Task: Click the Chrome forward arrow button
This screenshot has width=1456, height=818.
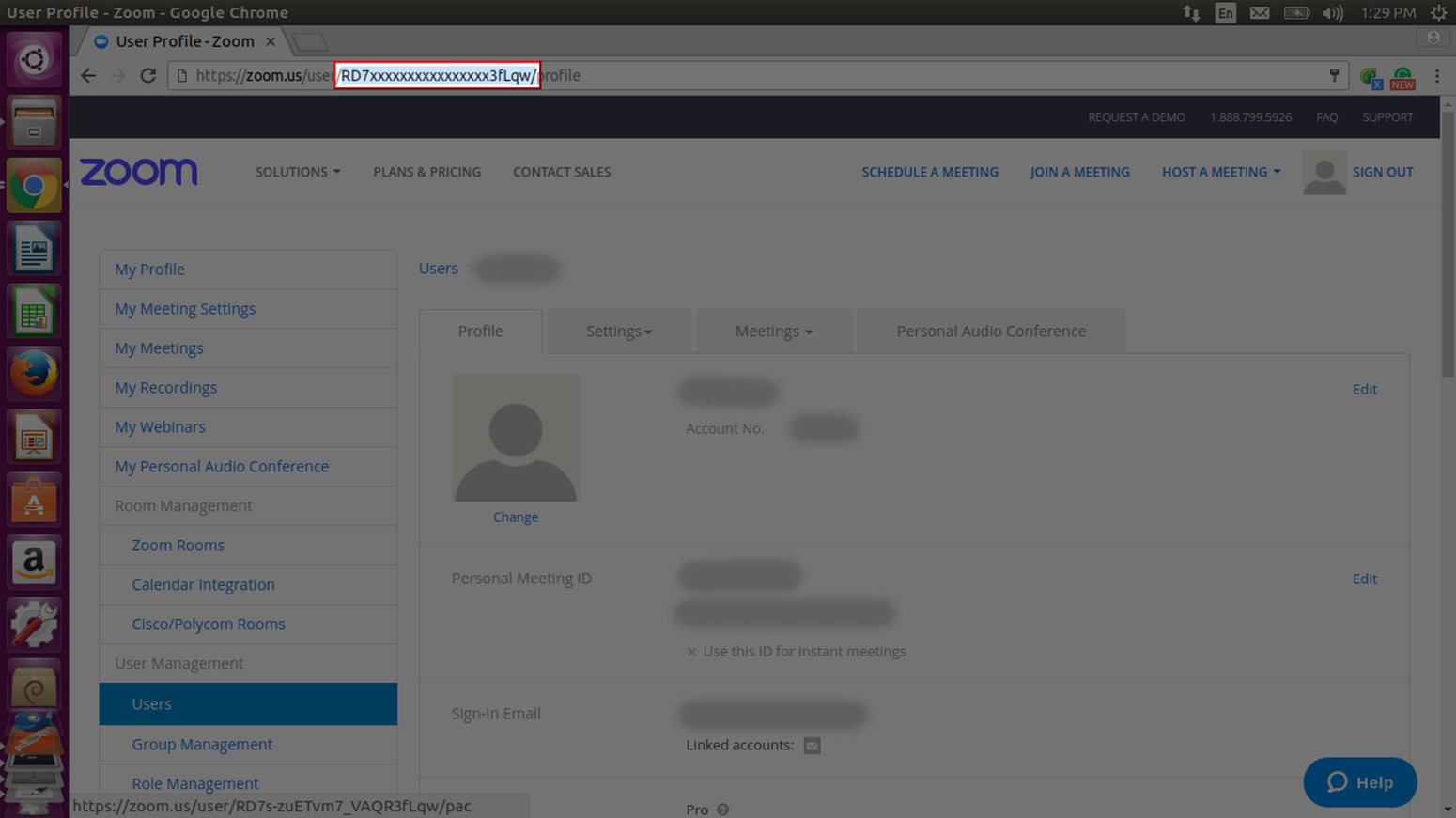Action: (x=117, y=76)
